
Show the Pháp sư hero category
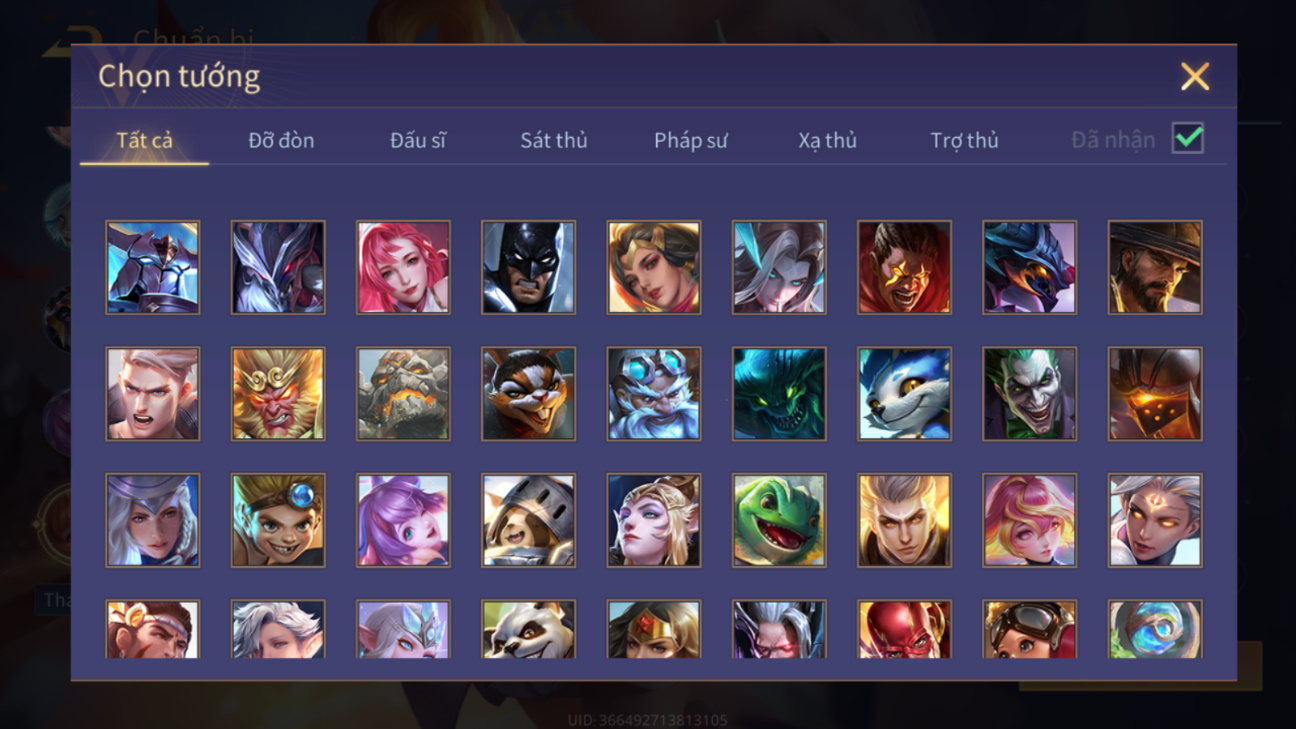click(x=690, y=140)
